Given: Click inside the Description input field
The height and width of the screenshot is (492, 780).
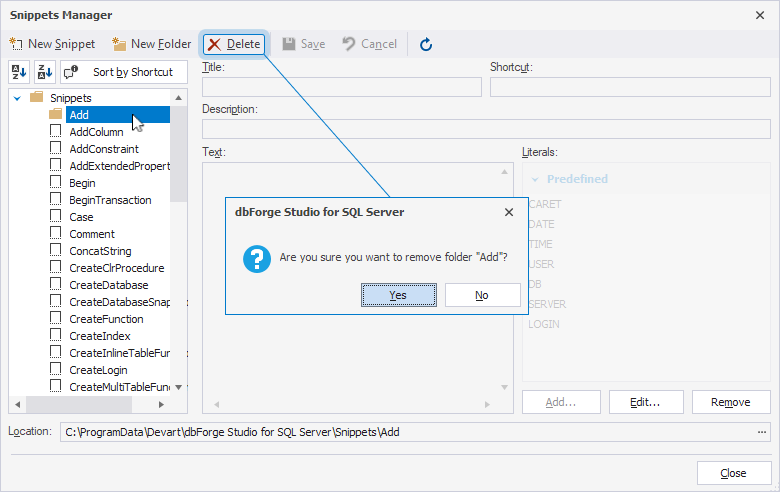Looking at the screenshot, I should click(486, 129).
